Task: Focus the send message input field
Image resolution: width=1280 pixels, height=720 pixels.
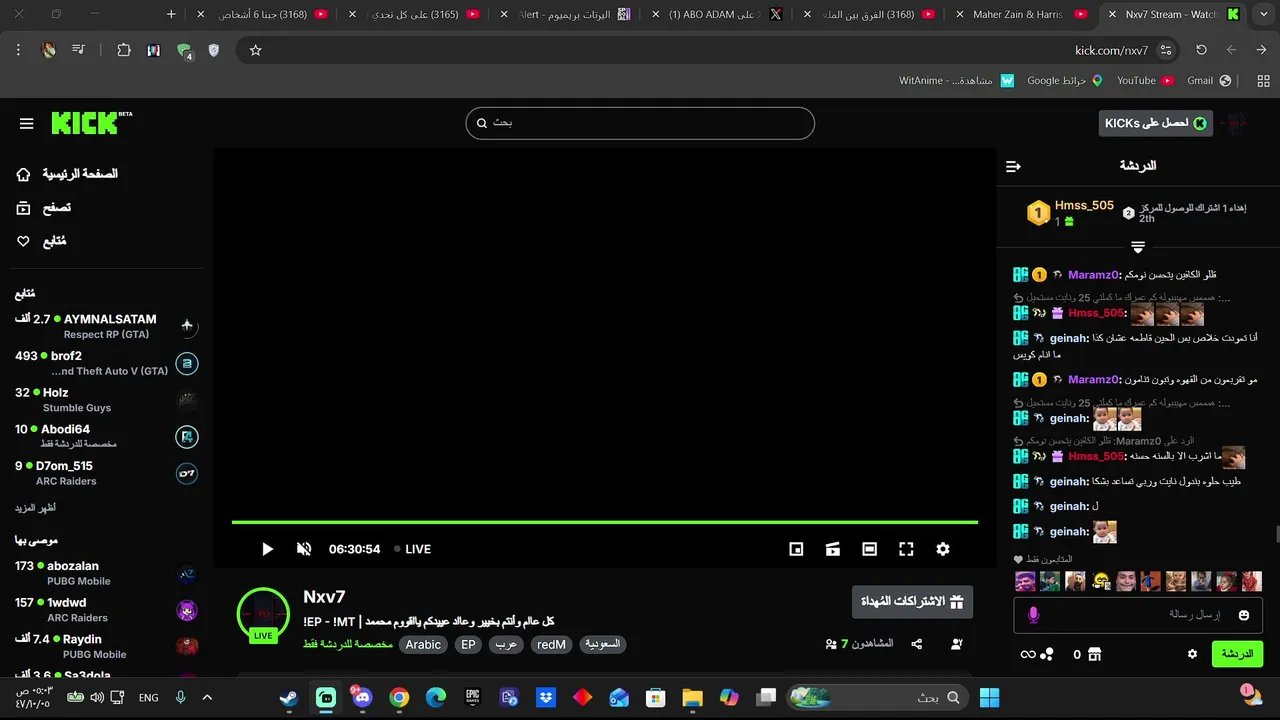Action: [x=1138, y=615]
